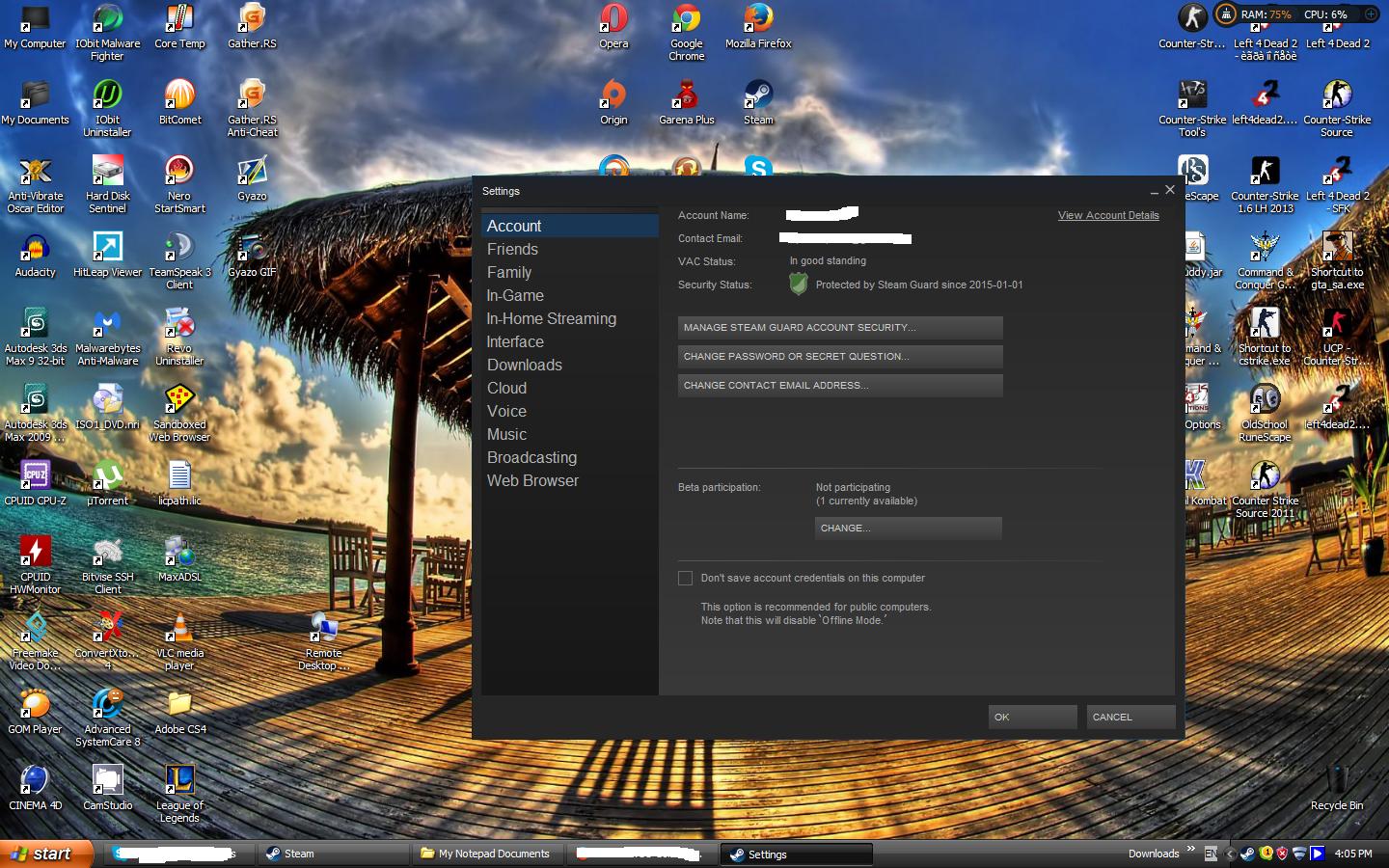Click the taskbar clock showing 4:05 PM
This screenshot has height=868, width=1389.
click(x=1353, y=854)
